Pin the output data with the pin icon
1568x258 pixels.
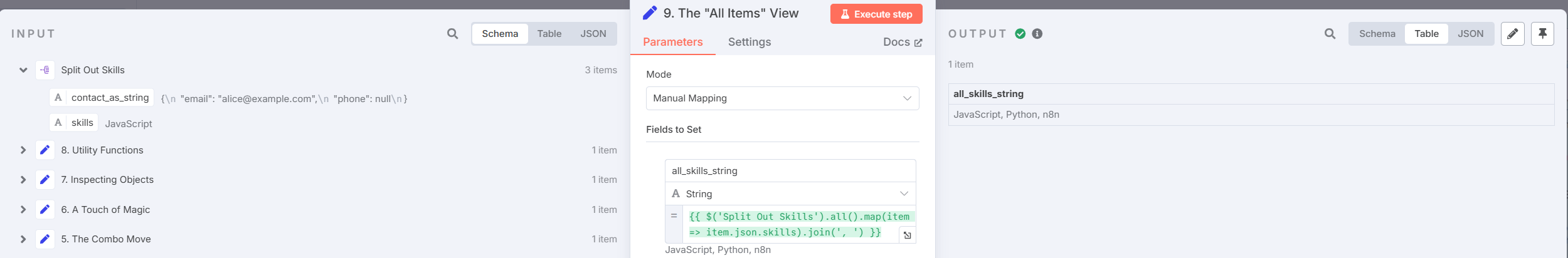tap(1543, 34)
